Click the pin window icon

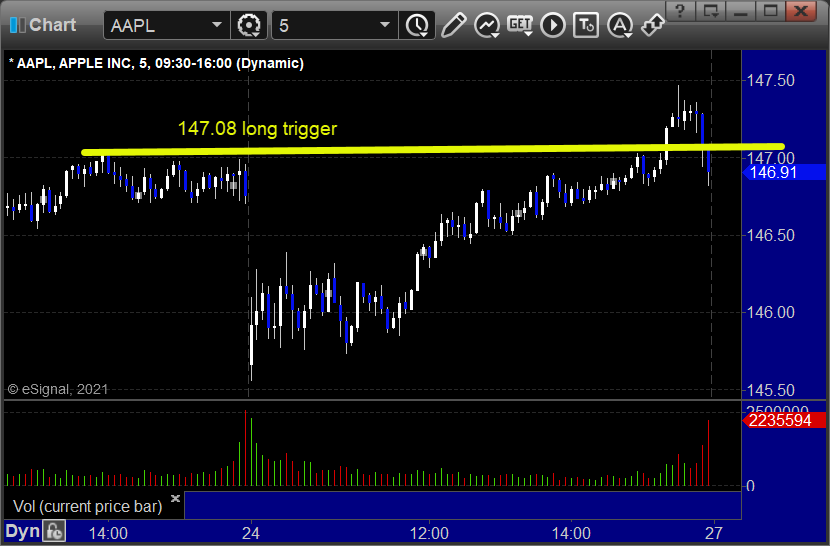tap(652, 25)
